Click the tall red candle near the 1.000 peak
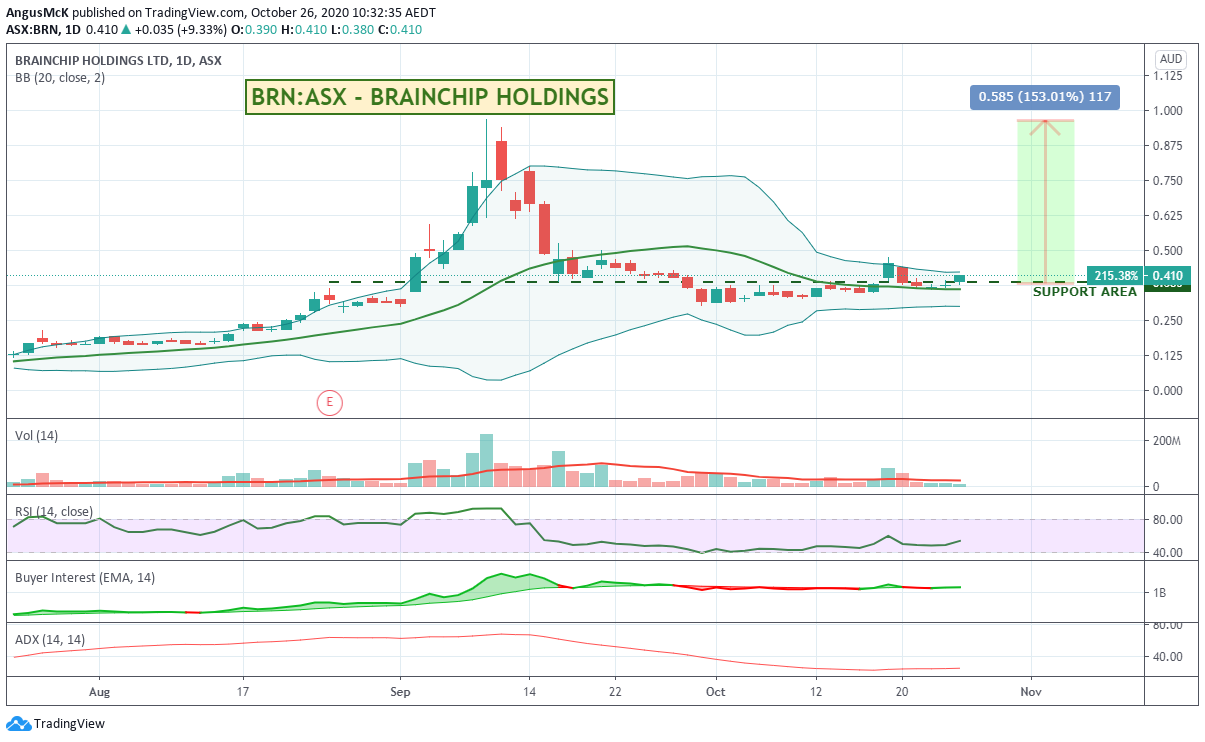This screenshot has width=1205, height=742. point(500,160)
